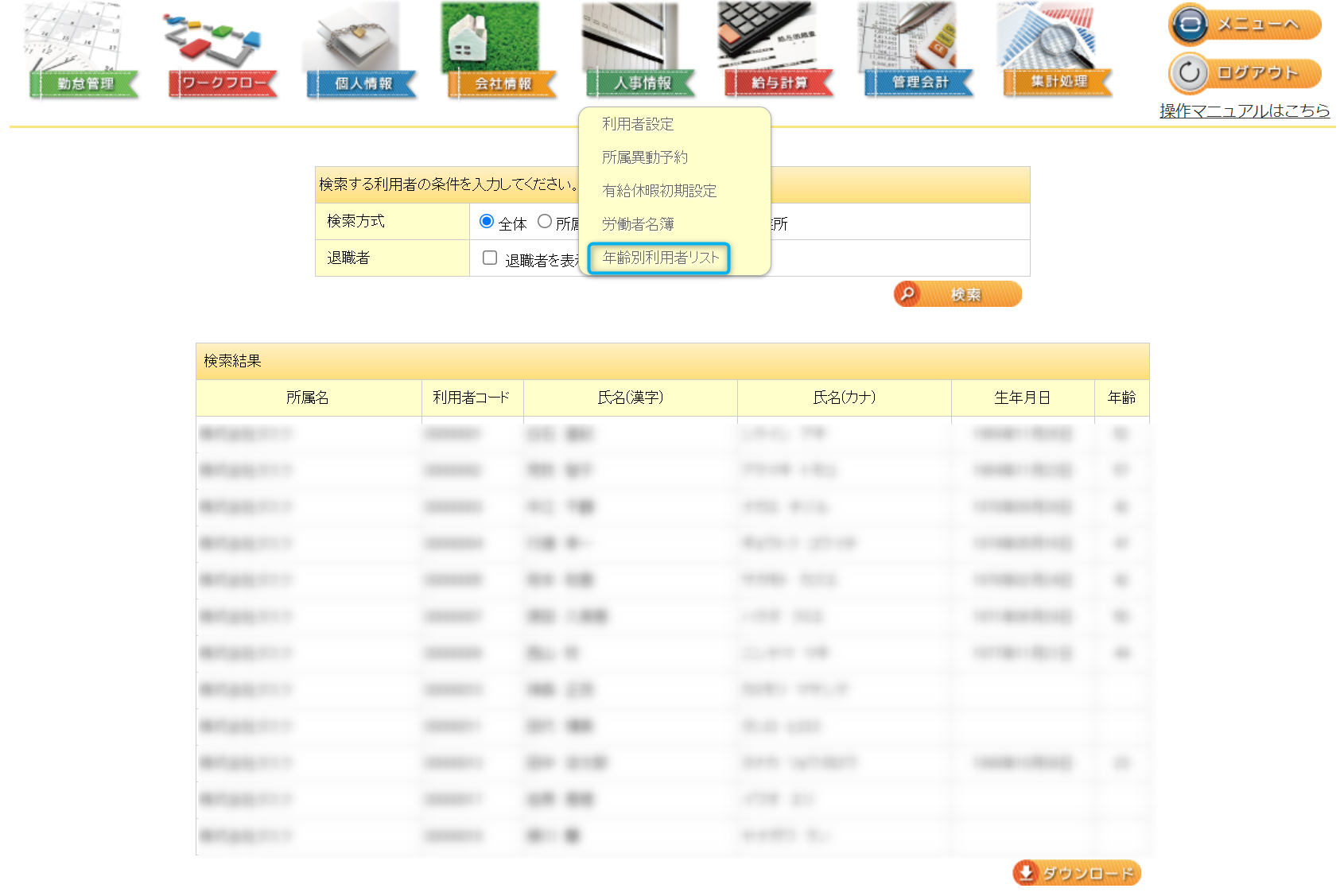Open the 会社情報 company info icon

(x=501, y=52)
